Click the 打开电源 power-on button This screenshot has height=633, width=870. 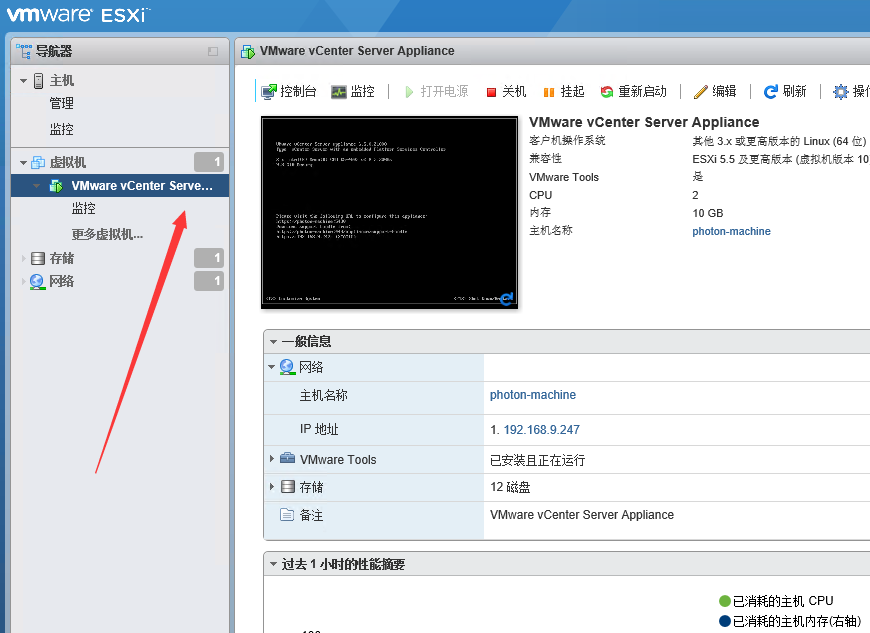(x=437, y=91)
